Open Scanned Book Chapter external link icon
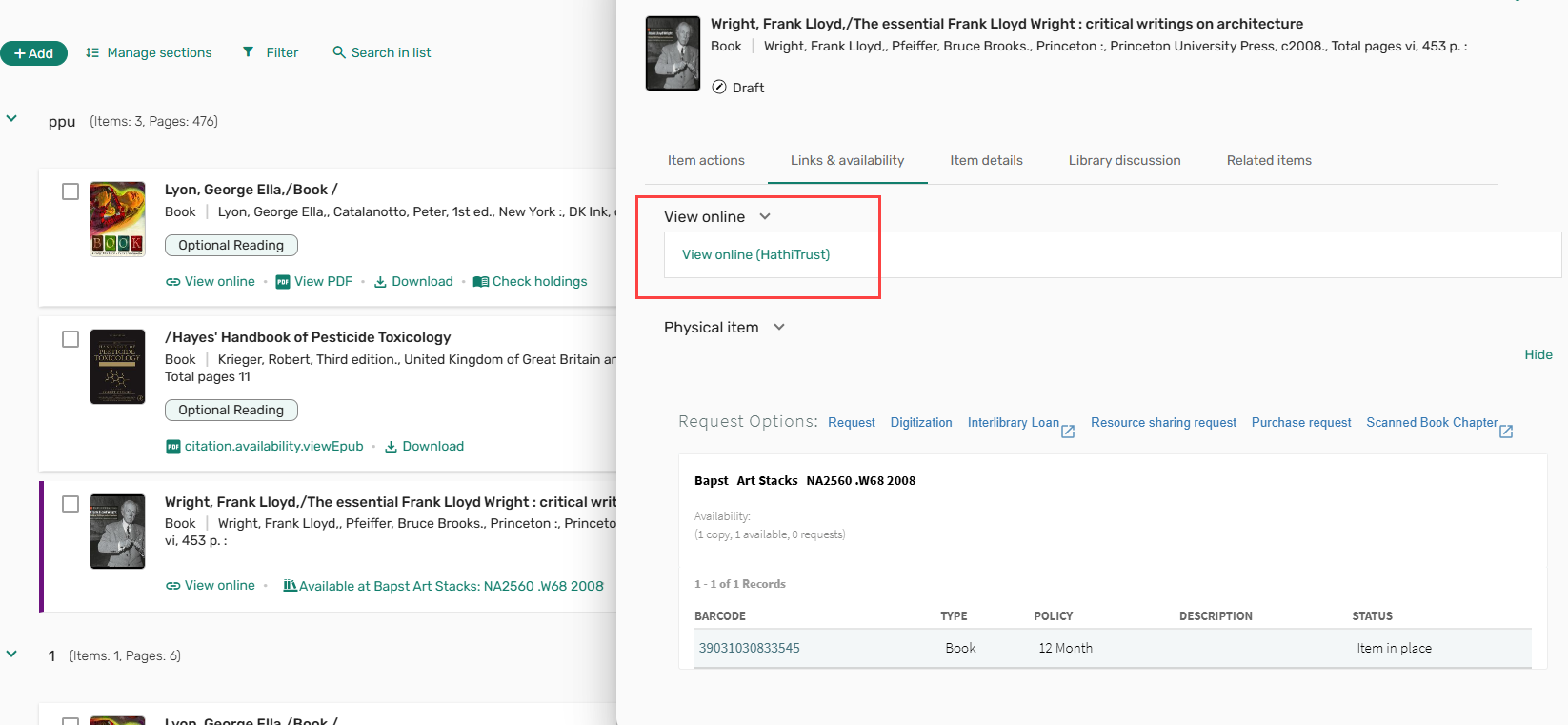 (x=1506, y=432)
